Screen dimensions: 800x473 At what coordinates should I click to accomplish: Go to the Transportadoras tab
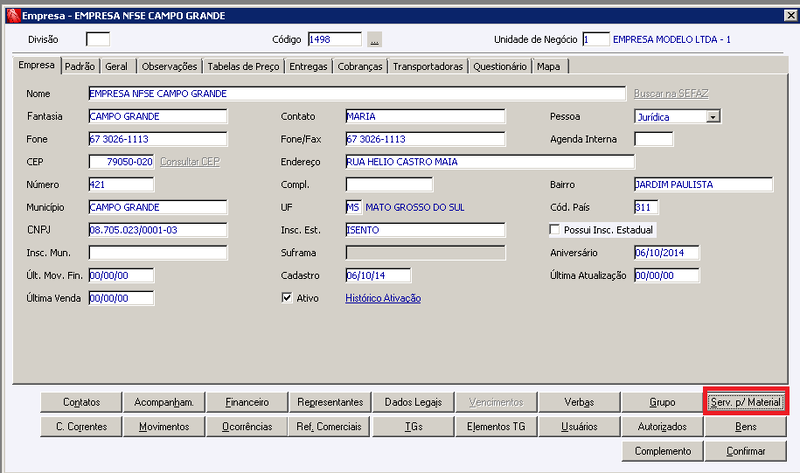(428, 66)
